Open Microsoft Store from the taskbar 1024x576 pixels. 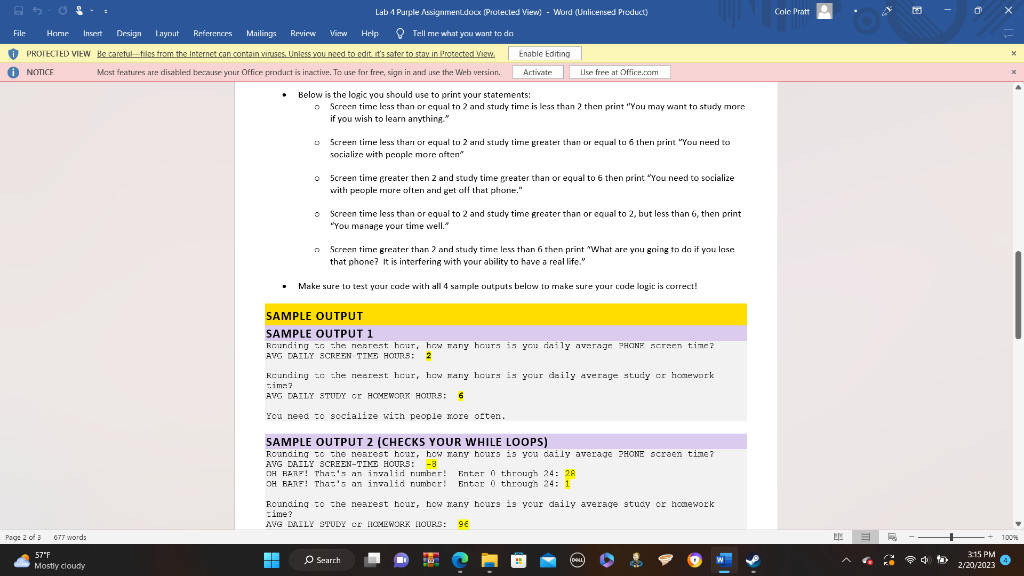pos(519,560)
